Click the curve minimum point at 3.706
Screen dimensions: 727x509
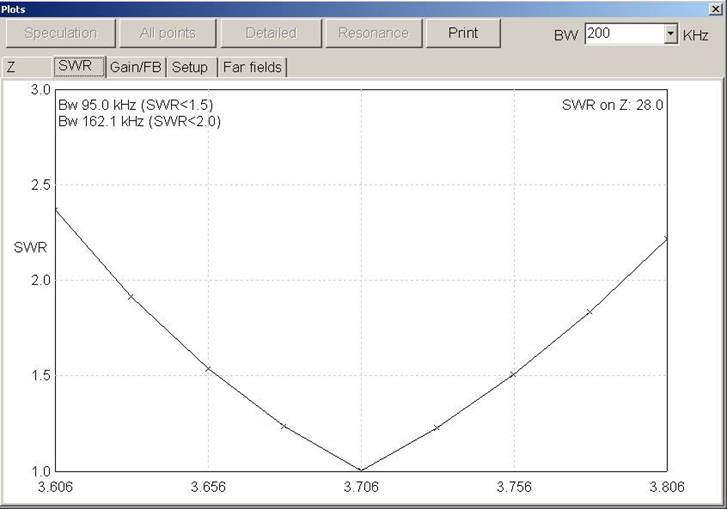click(361, 471)
